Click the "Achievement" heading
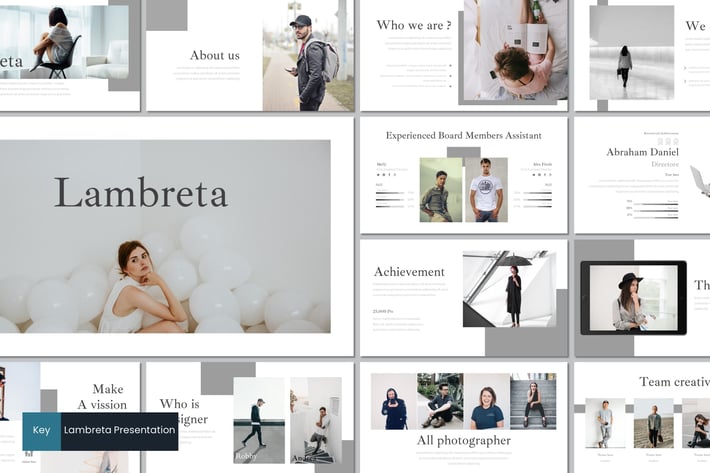The image size is (710, 473). point(409,272)
